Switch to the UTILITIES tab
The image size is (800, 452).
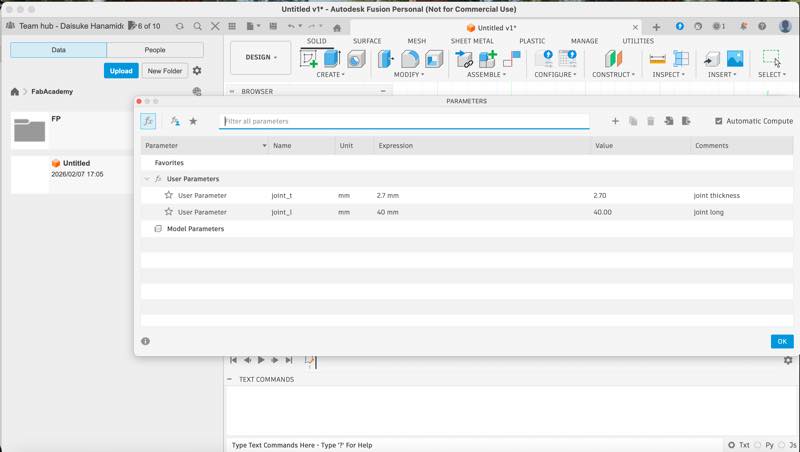638,41
